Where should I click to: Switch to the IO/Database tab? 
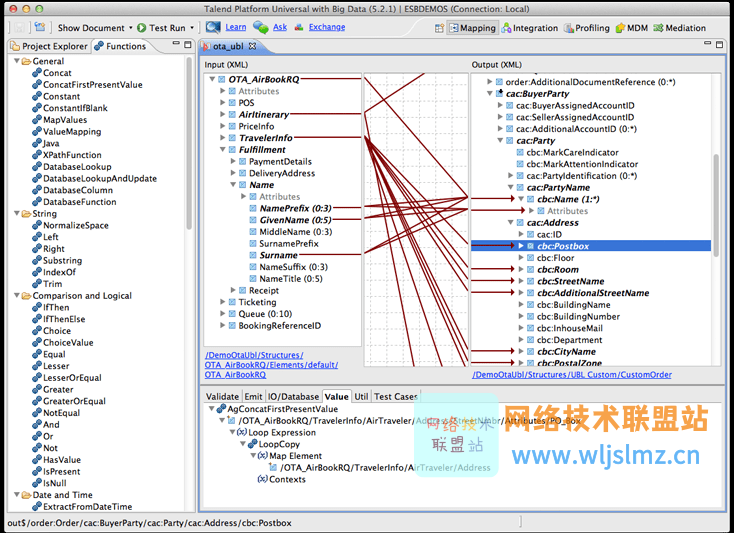(x=294, y=396)
